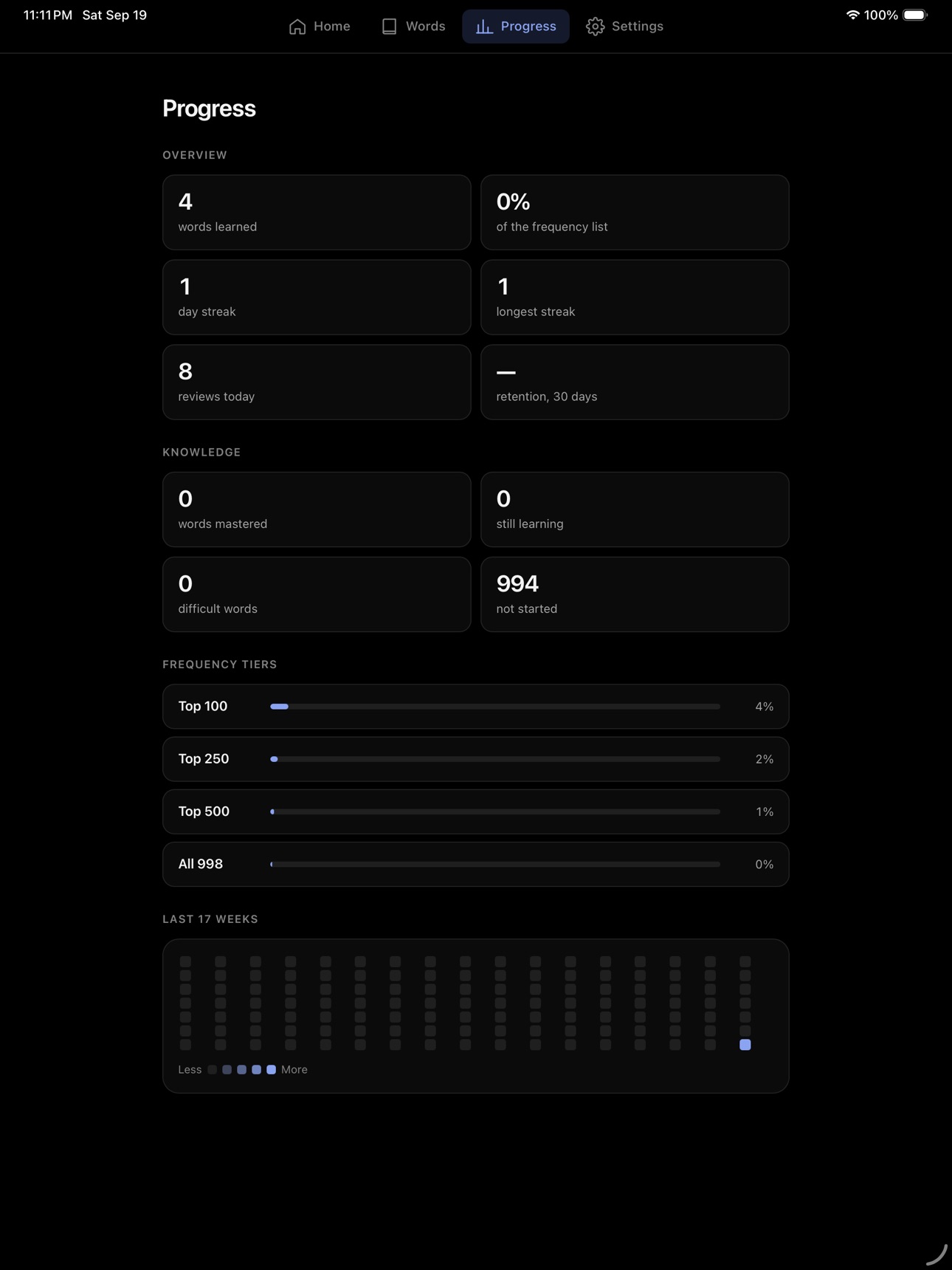Click the "KNOWLEDGE" section header
952x1270 pixels.
[201, 453]
